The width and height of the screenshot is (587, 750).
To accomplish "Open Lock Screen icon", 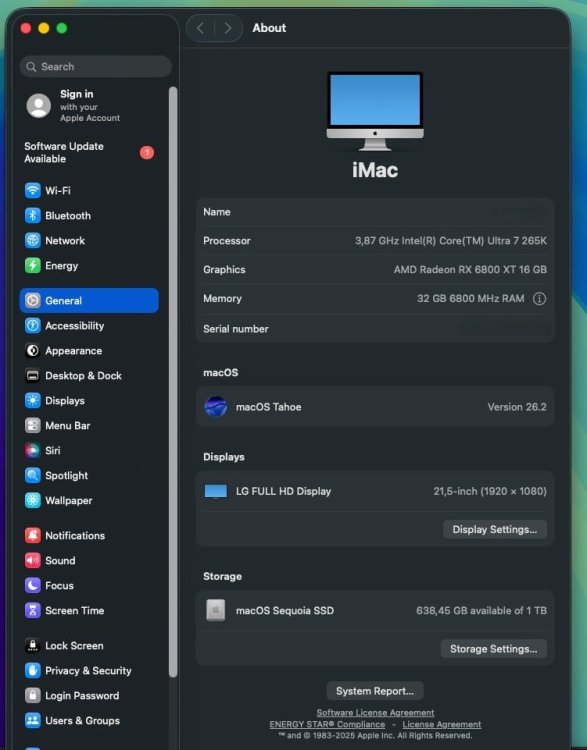I will (33, 645).
